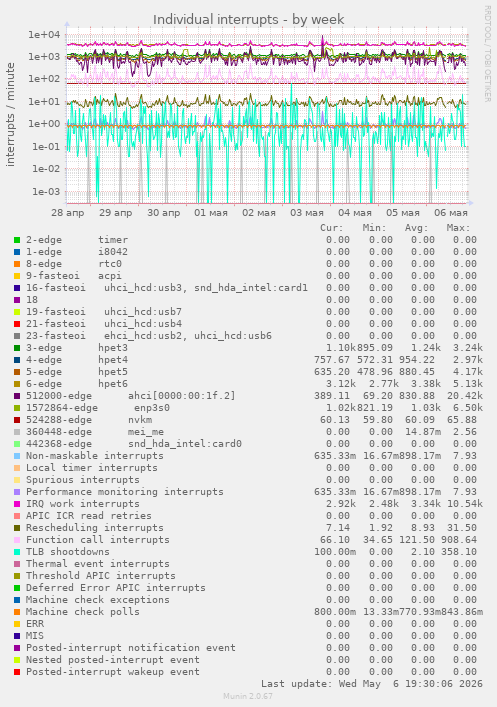Click the green swatch beside 2-edge timer
497x707 pixels.
click(17, 240)
